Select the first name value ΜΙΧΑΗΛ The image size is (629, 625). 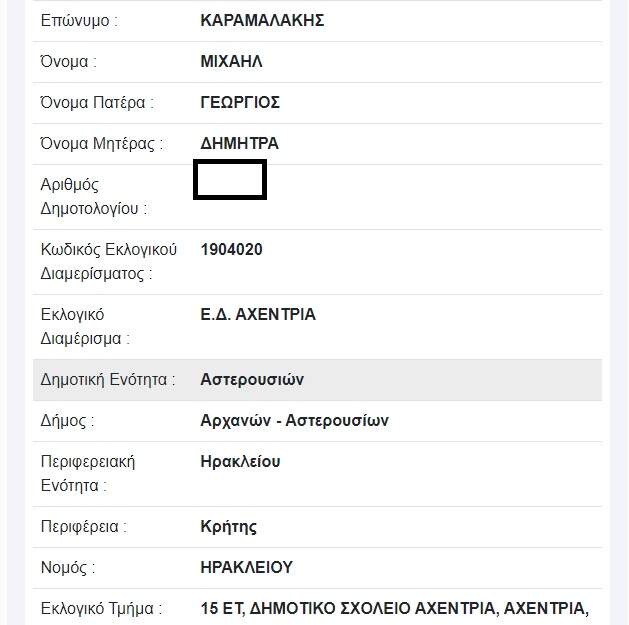[231, 62]
